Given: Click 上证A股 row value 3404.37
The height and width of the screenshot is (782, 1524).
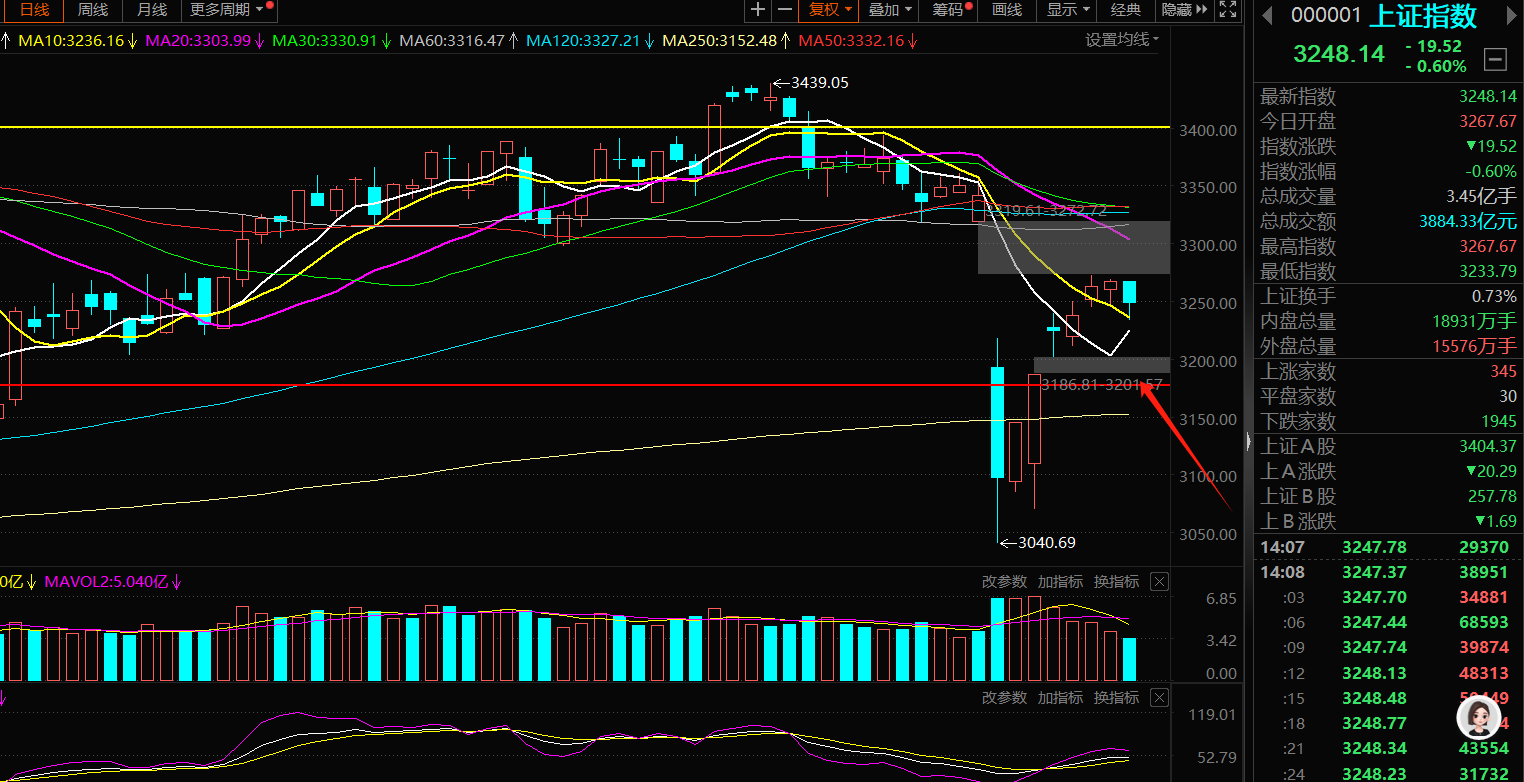Looking at the screenshot, I should [x=1488, y=447].
